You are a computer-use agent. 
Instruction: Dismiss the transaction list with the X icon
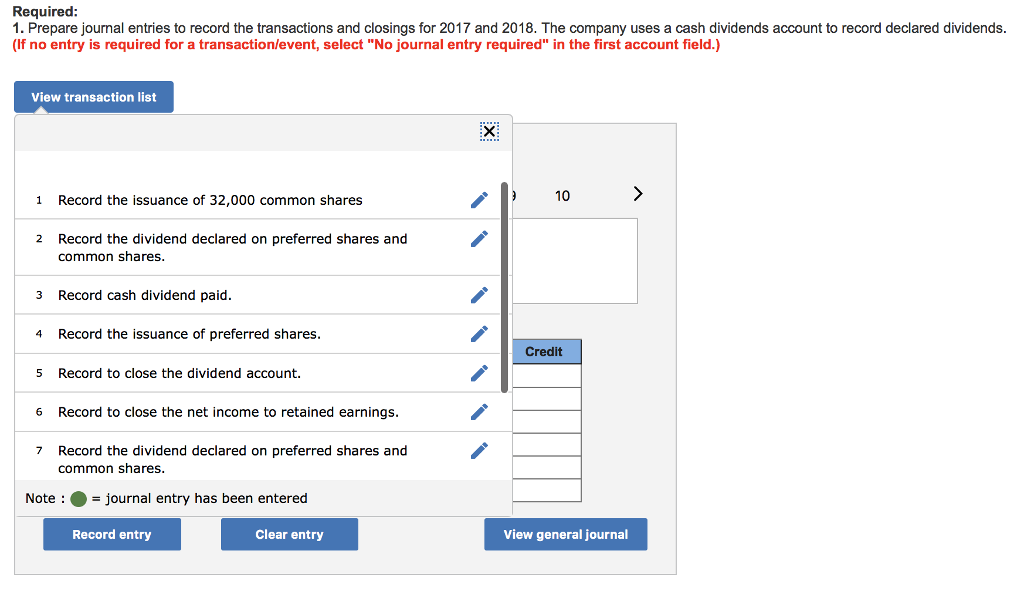click(x=488, y=131)
